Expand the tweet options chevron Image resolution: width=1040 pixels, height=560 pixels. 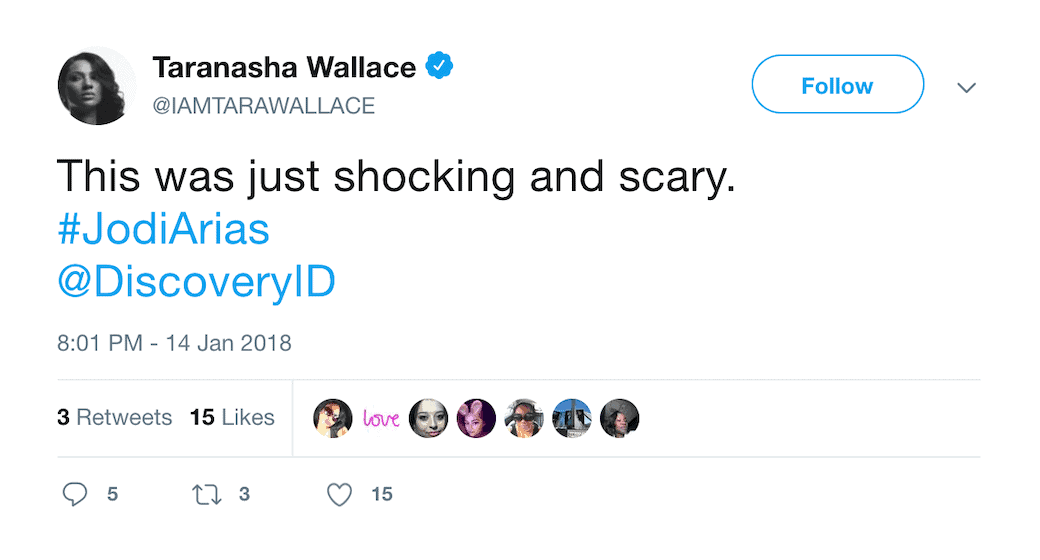pyautogui.click(x=966, y=88)
